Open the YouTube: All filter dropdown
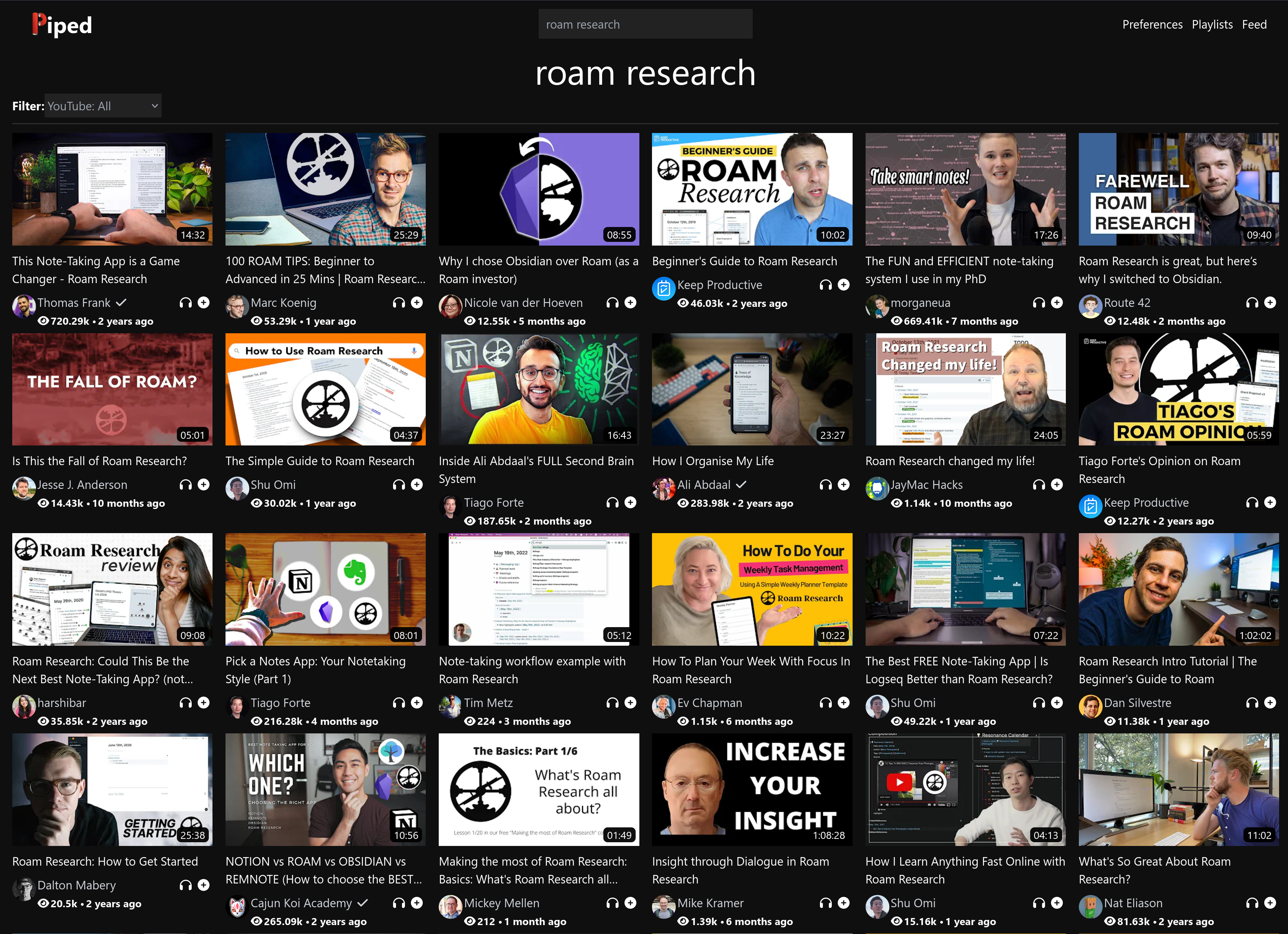 tap(103, 106)
